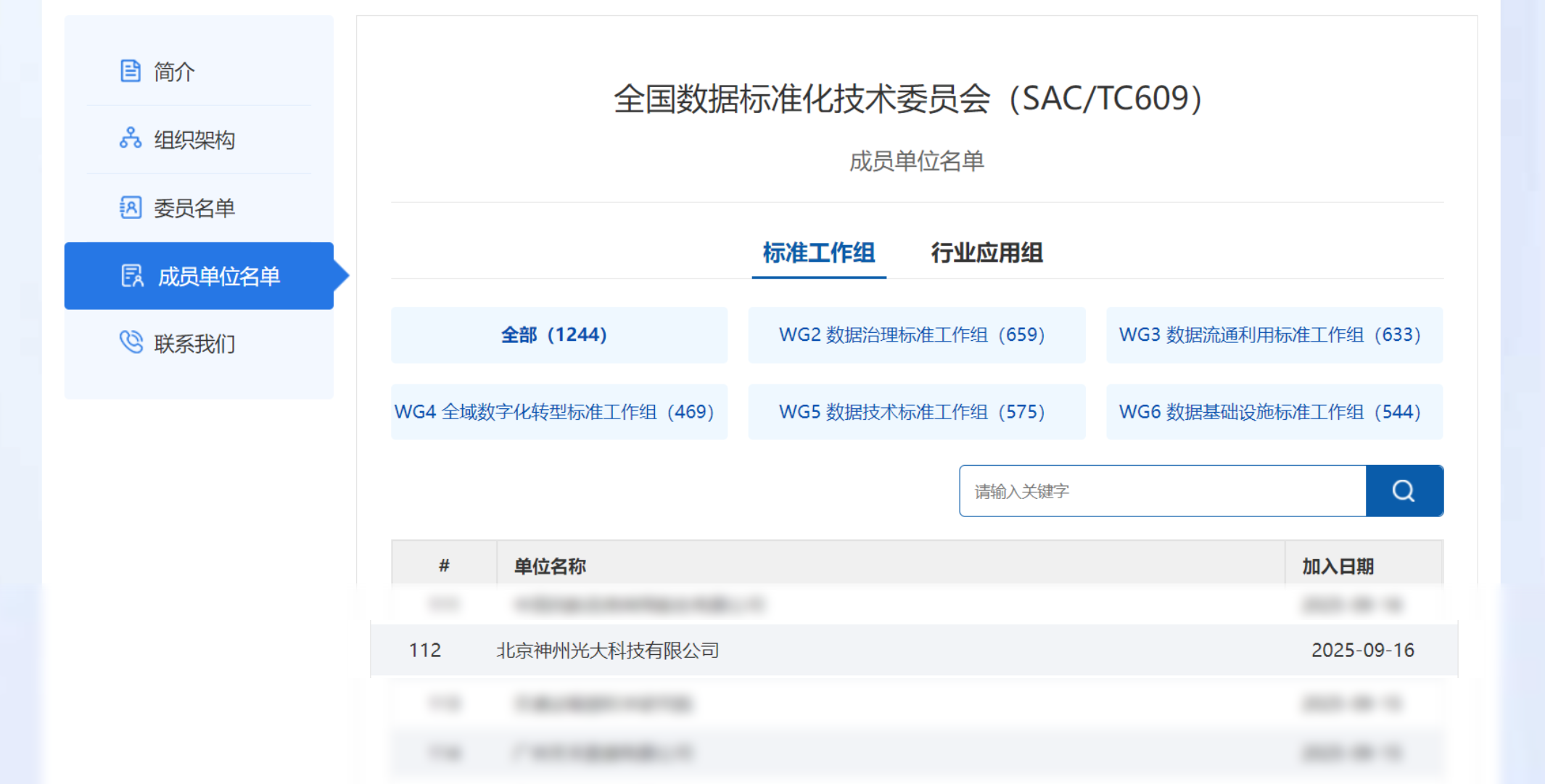Click the 成员单位名单 list icon
Screen dimensions: 1545x784
[133, 276]
